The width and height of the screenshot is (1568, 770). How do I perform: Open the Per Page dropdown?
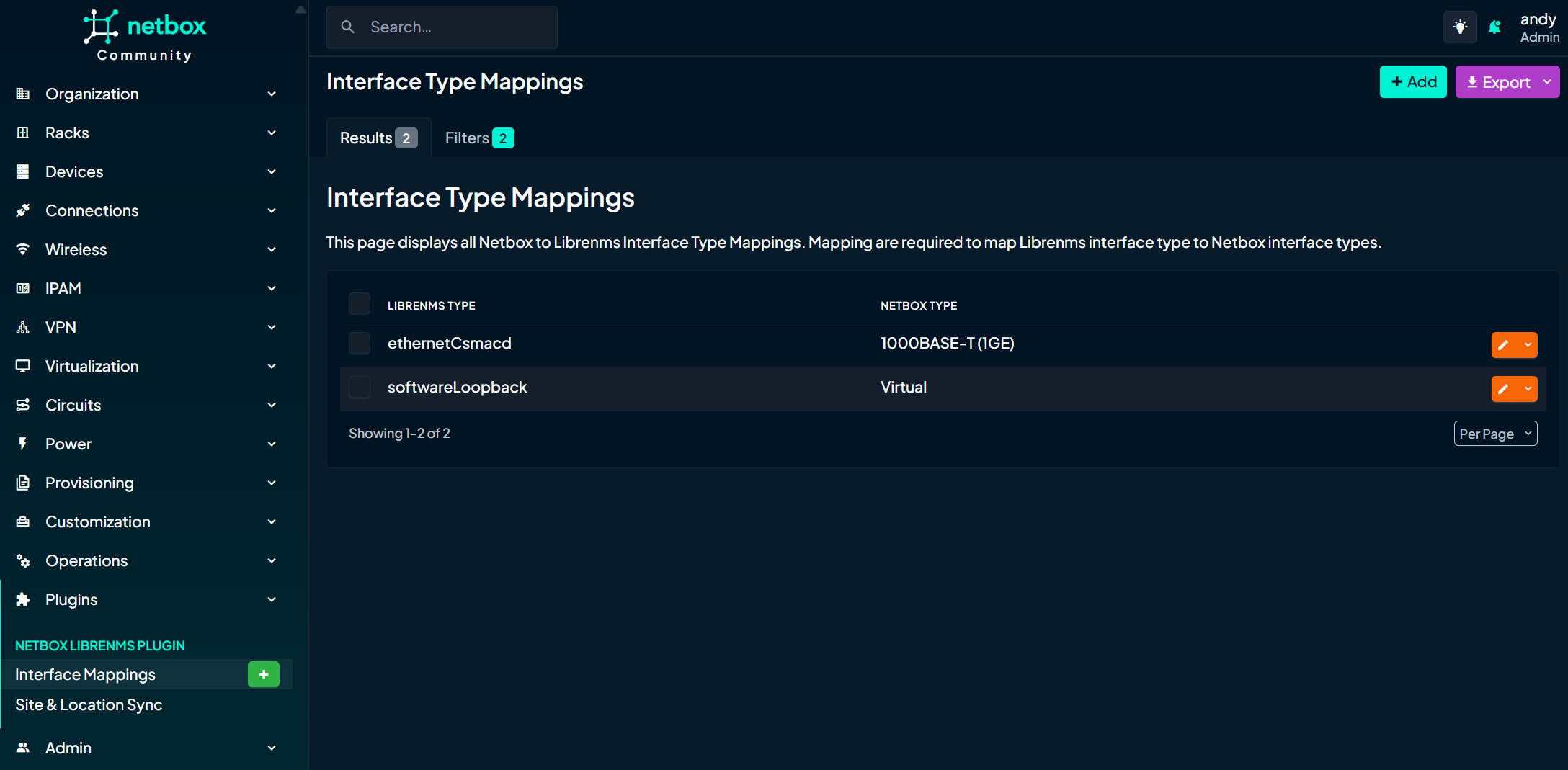[1495, 434]
